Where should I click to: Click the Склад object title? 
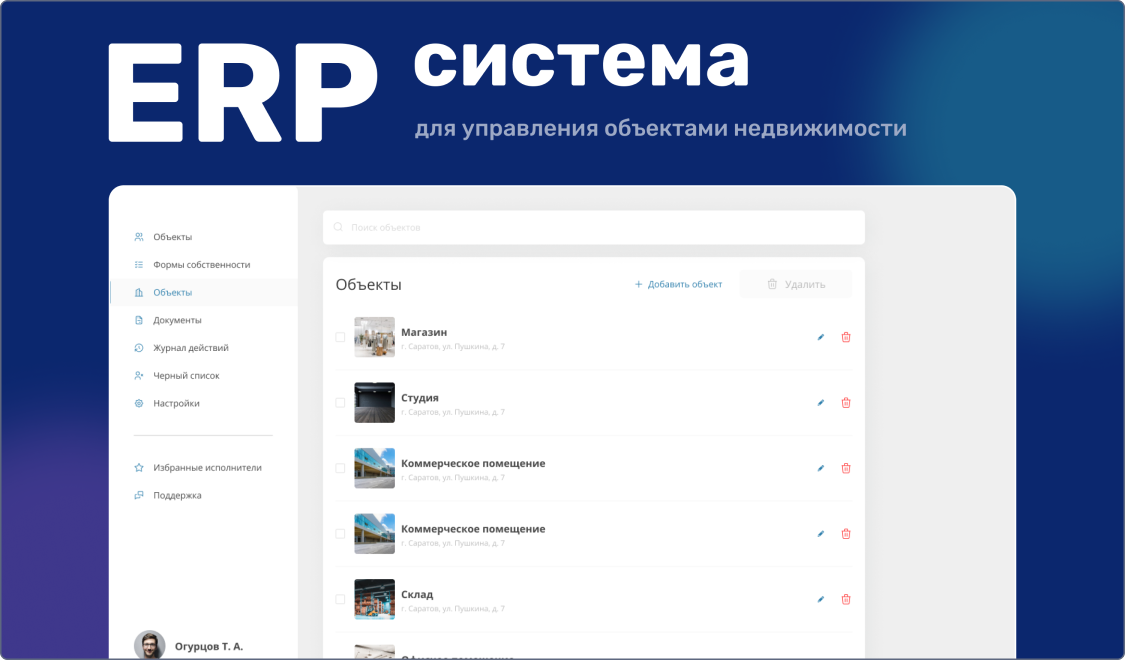pyautogui.click(x=417, y=595)
